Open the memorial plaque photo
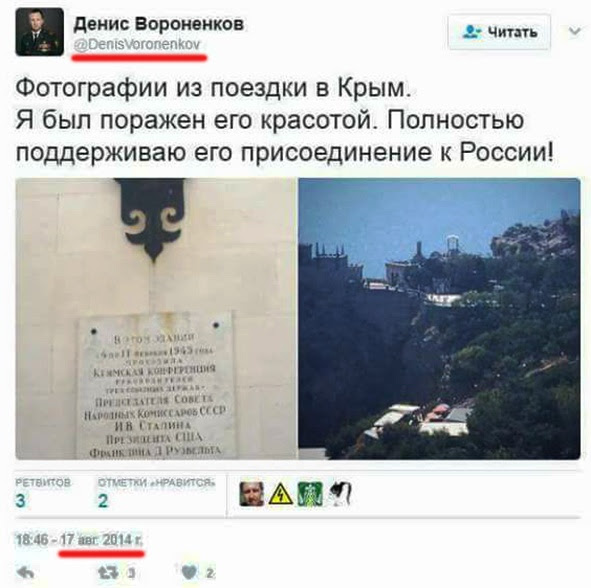This screenshot has width=591, height=588. (x=156, y=318)
